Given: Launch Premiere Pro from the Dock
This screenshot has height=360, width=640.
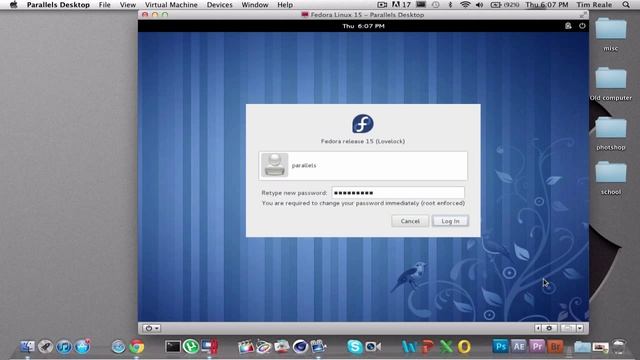Looking at the screenshot, I should [x=537, y=347].
